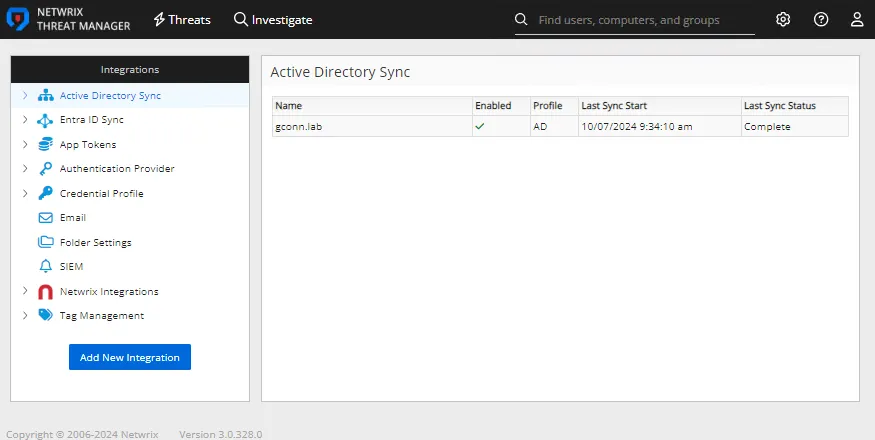
Task: Open the gconn.lab domain row
Action: [560, 126]
